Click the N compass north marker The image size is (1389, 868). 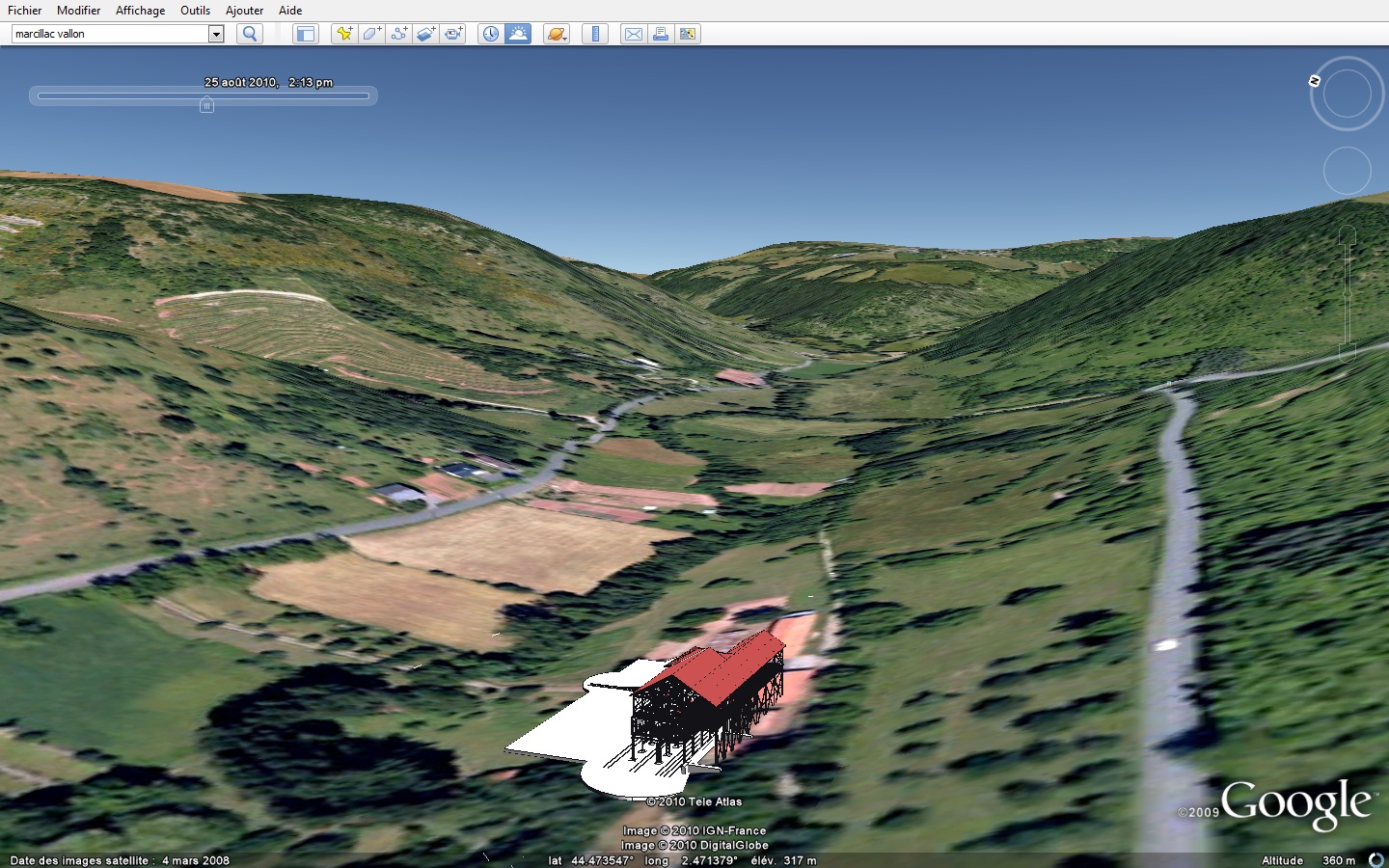(1315, 81)
